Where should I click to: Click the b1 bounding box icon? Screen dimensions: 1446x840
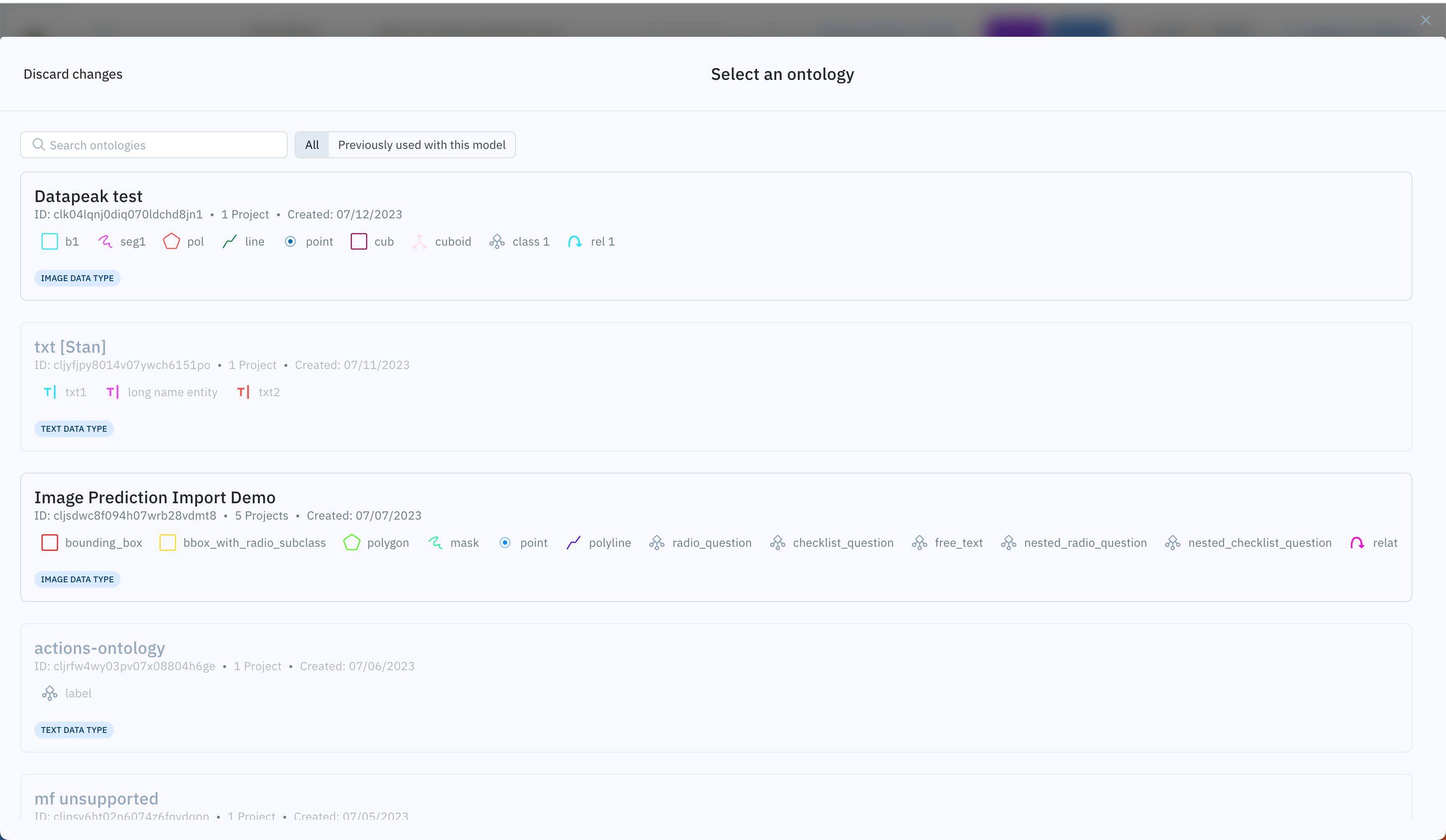pos(50,241)
